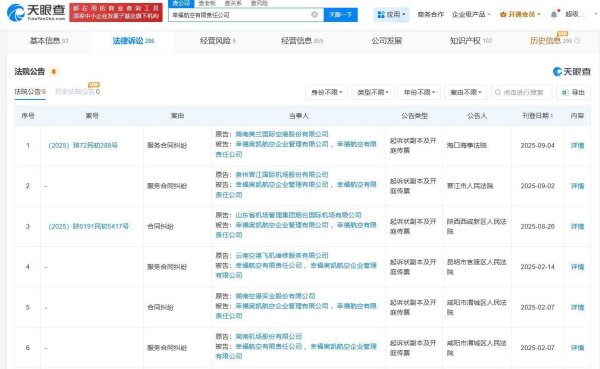The image size is (600, 369).
Task: Switch to the 经营风险 tab
Action: coord(217,41)
